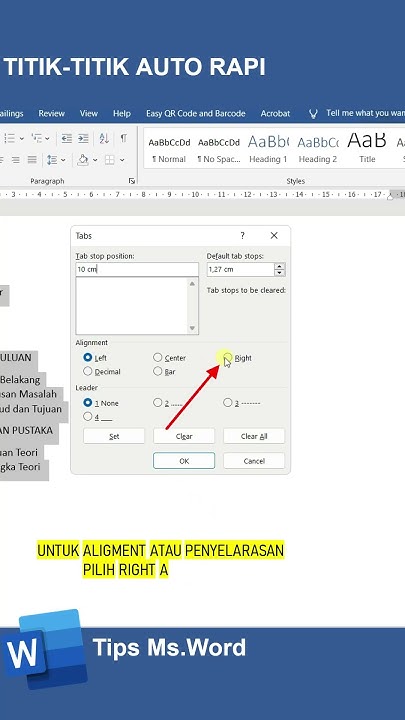Toggle Show/Hide paragraph marks icon
Image resolution: width=405 pixels, height=720 pixels.
pyautogui.click(x=124, y=138)
